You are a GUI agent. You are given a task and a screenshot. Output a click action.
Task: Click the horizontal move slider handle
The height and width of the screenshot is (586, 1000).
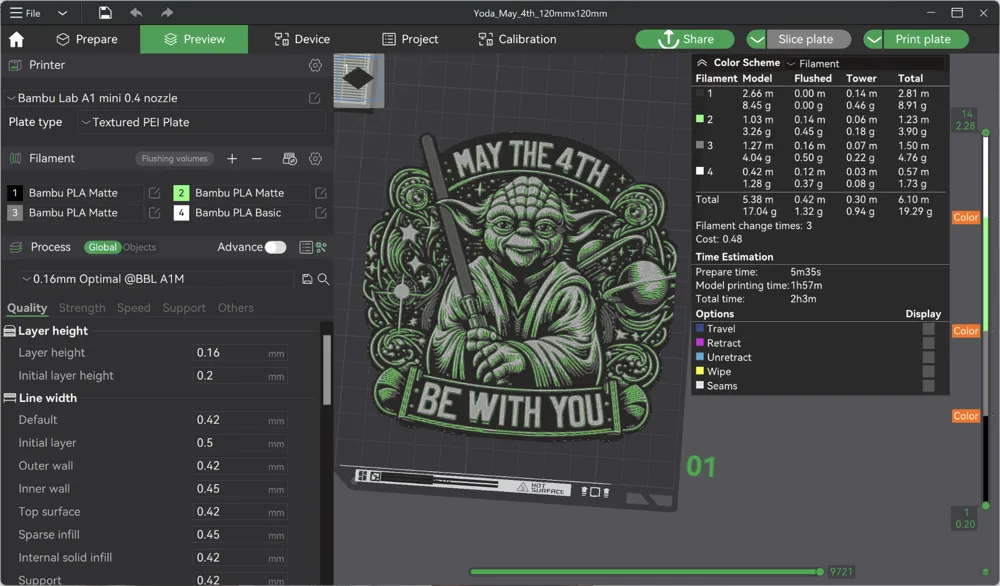click(x=820, y=572)
